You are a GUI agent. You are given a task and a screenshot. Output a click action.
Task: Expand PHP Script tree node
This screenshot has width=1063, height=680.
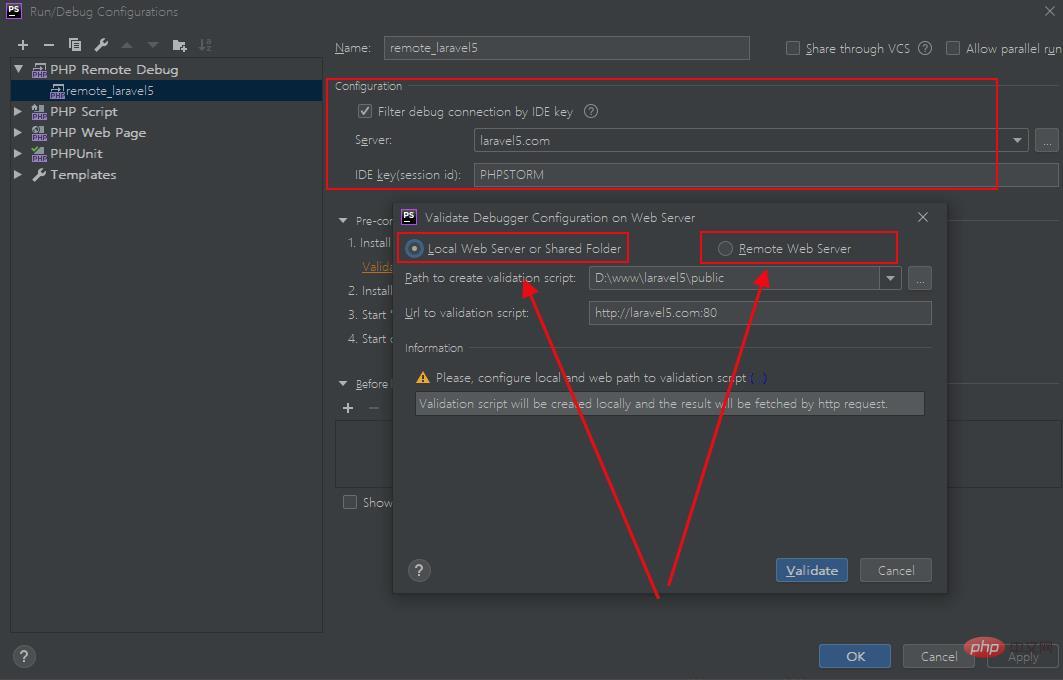tap(18, 111)
